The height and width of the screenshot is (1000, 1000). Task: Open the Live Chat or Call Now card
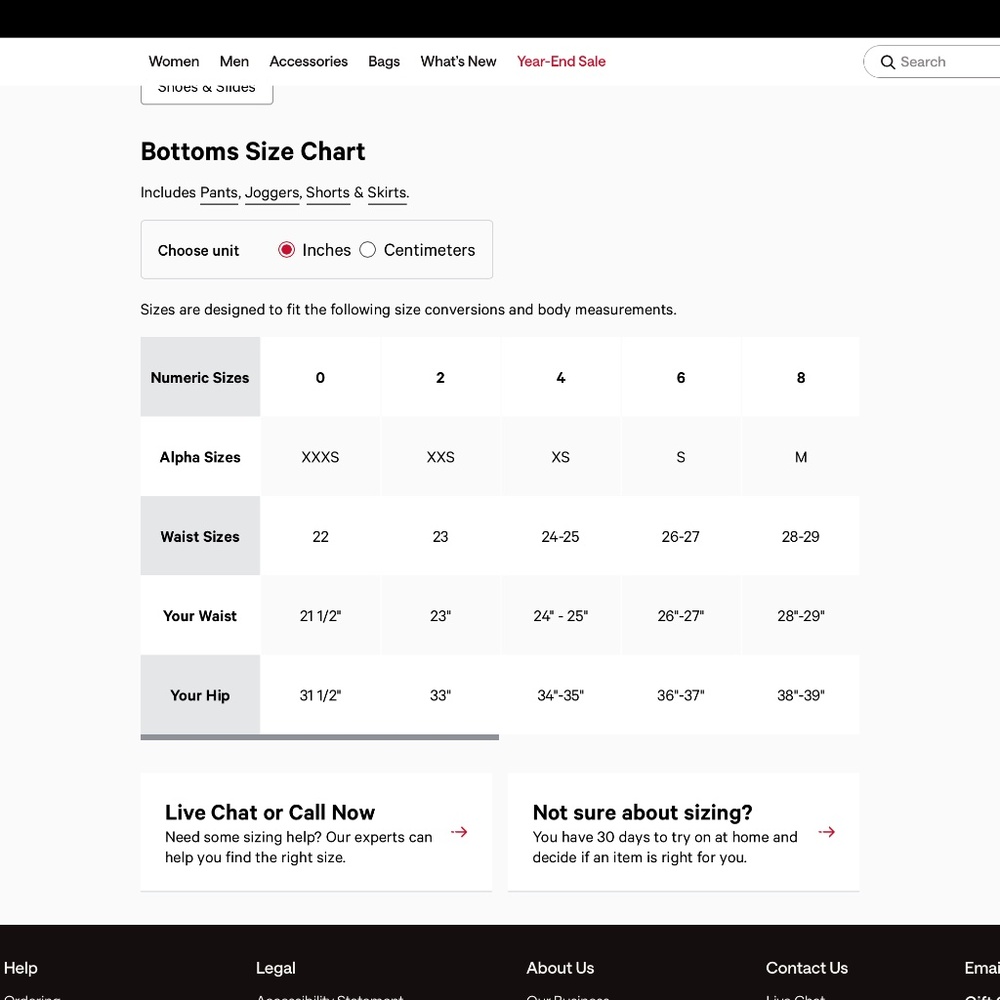[316, 832]
